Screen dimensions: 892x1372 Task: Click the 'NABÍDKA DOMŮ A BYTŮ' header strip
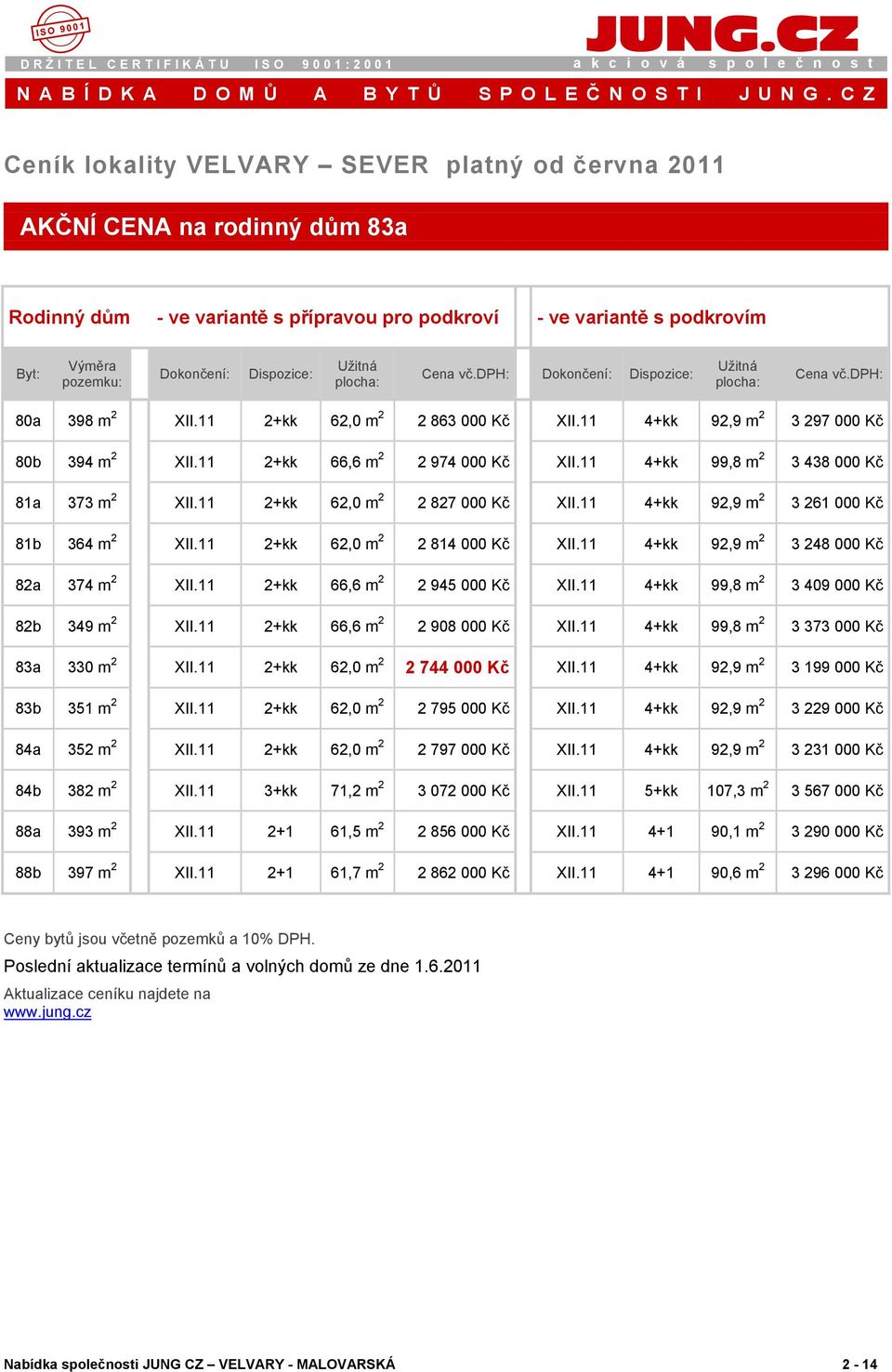pos(446,94)
